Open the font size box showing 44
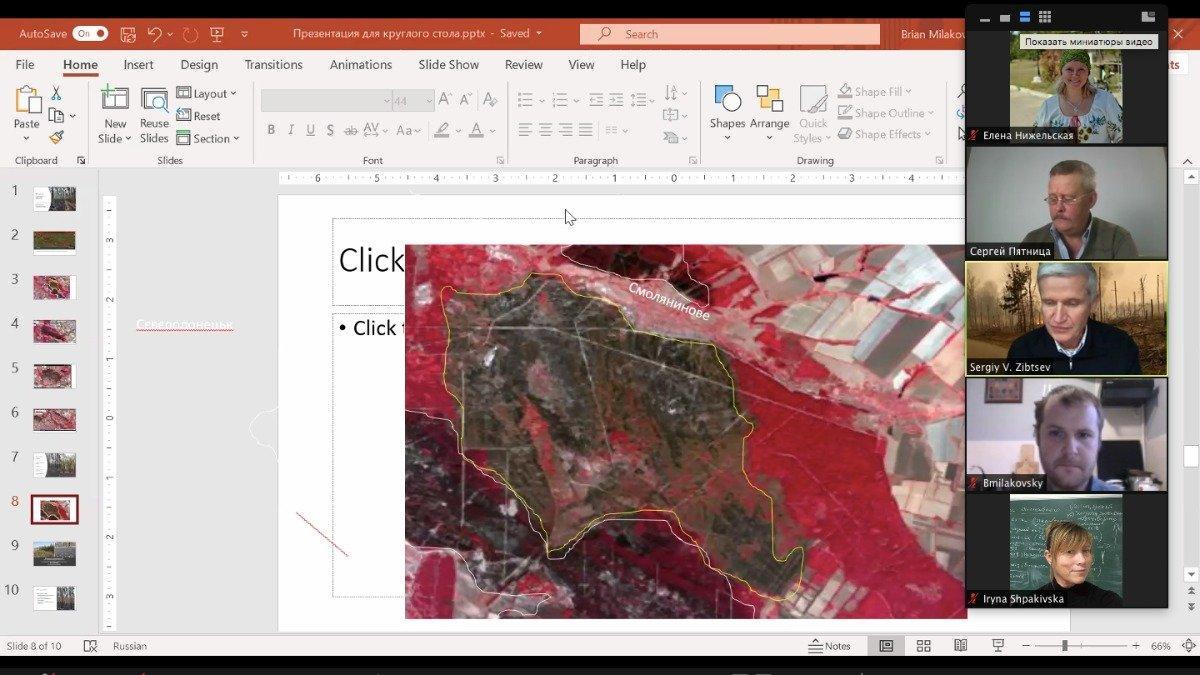This screenshot has height=675, width=1200. click(x=413, y=101)
